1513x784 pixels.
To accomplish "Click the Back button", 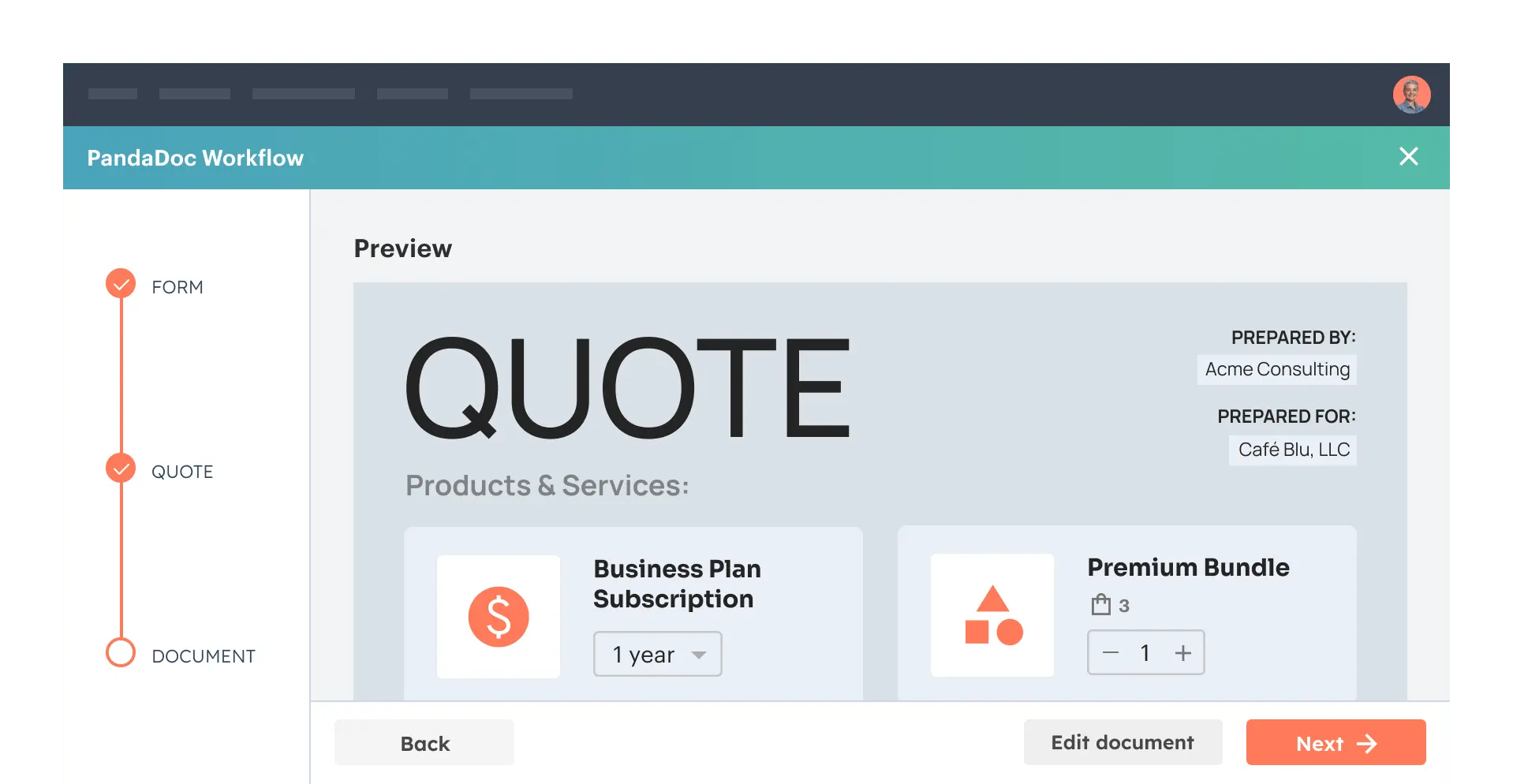I will [424, 743].
